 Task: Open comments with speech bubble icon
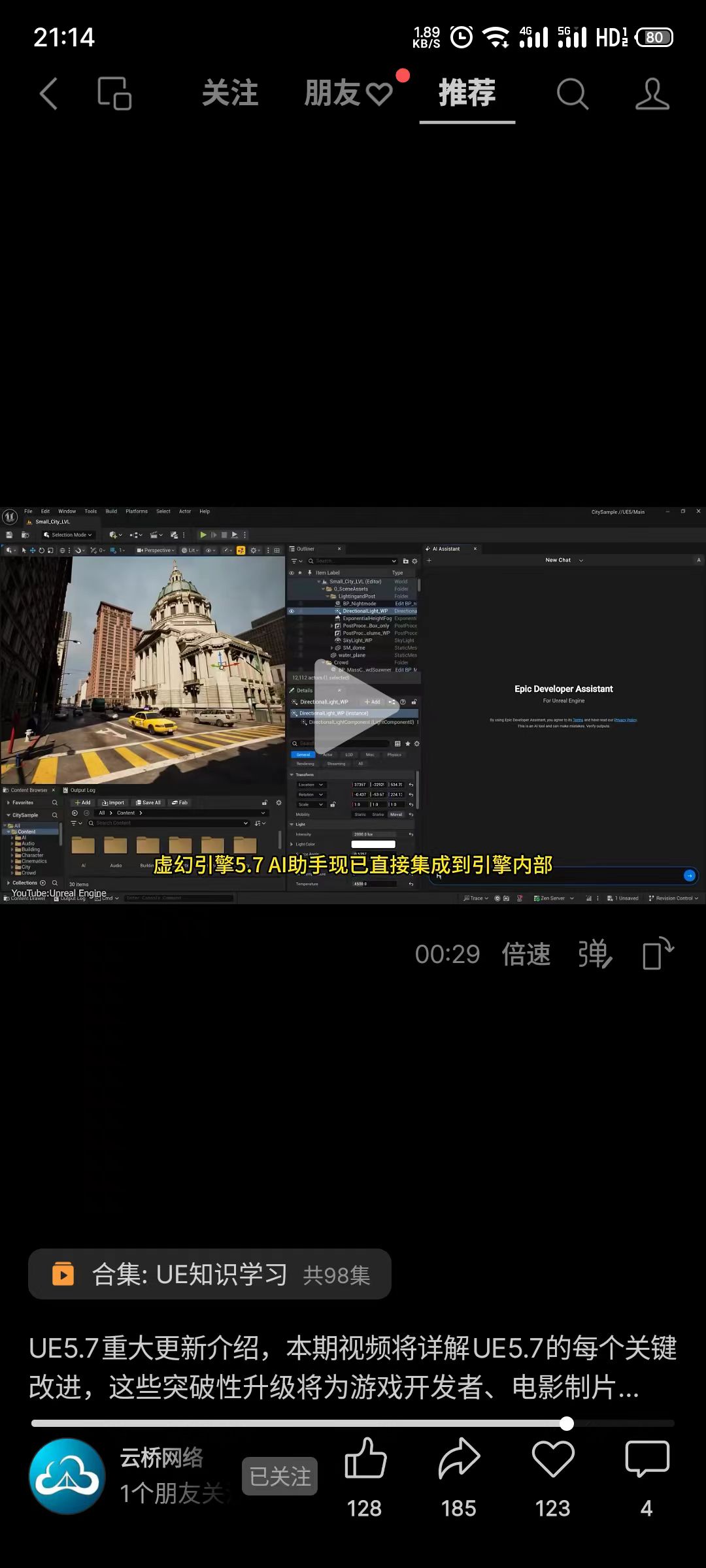coord(647,1459)
